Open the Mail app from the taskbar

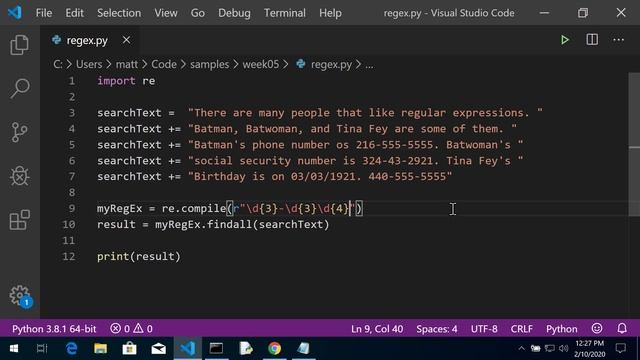click(158, 348)
